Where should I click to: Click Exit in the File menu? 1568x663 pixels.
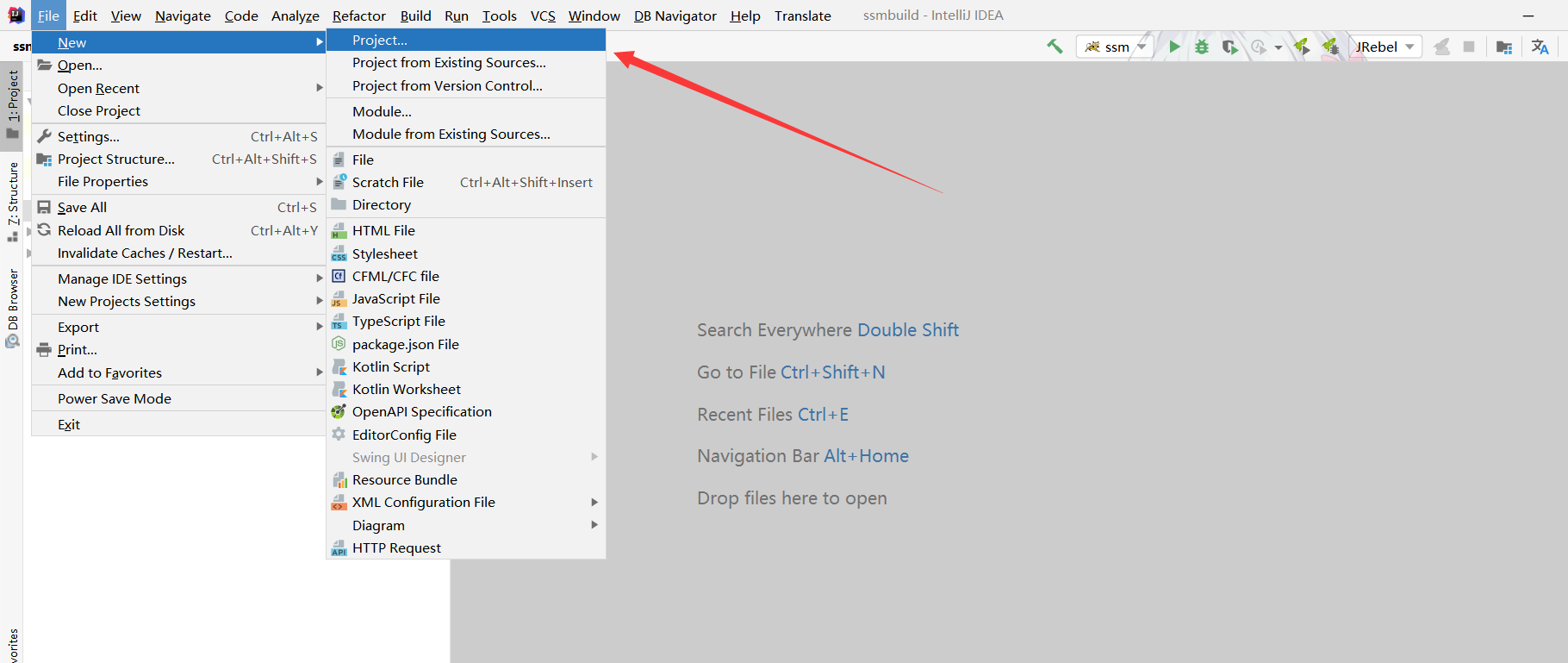coord(178,424)
